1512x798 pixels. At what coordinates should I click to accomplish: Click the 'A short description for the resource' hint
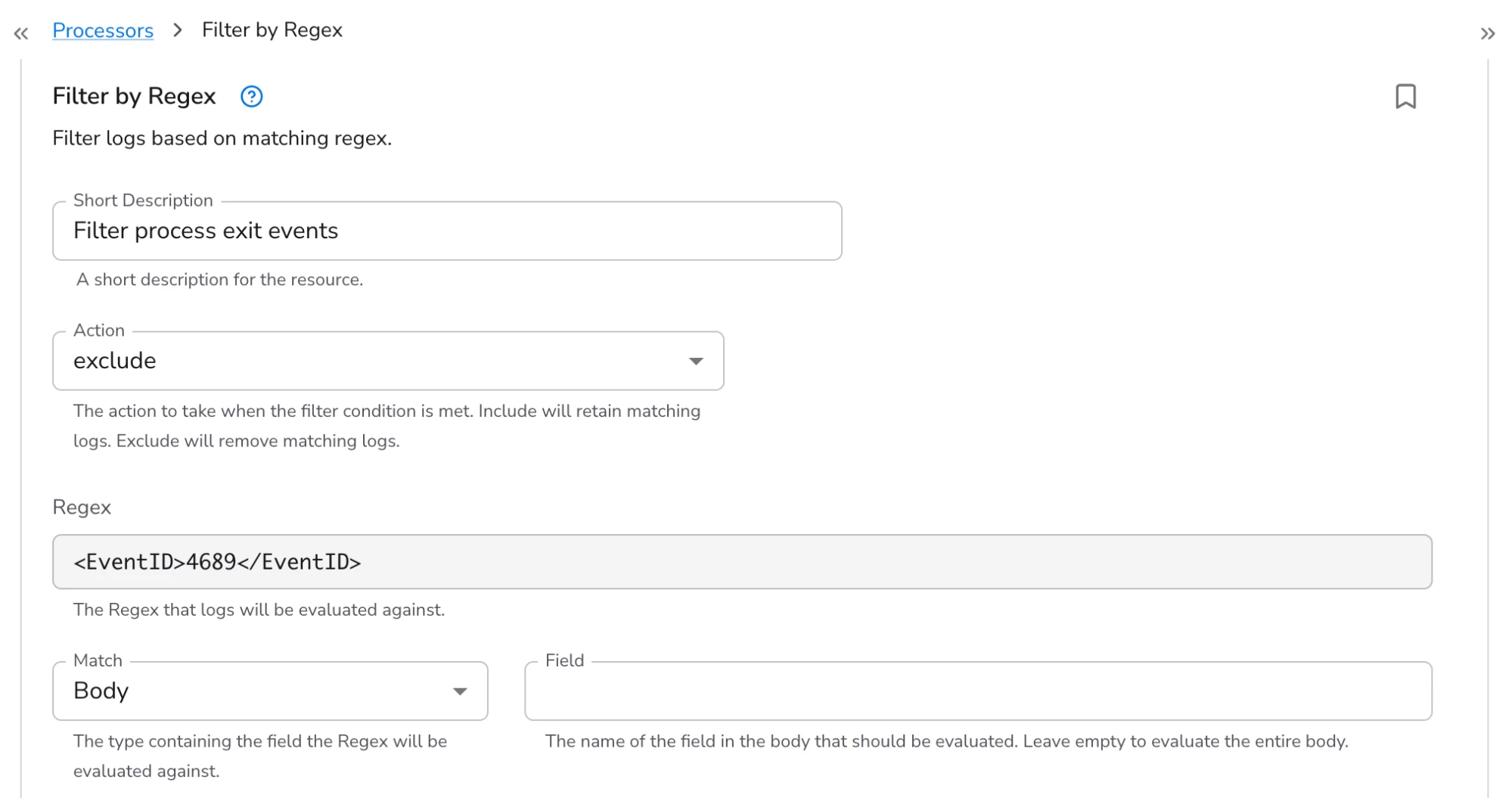pos(219,280)
